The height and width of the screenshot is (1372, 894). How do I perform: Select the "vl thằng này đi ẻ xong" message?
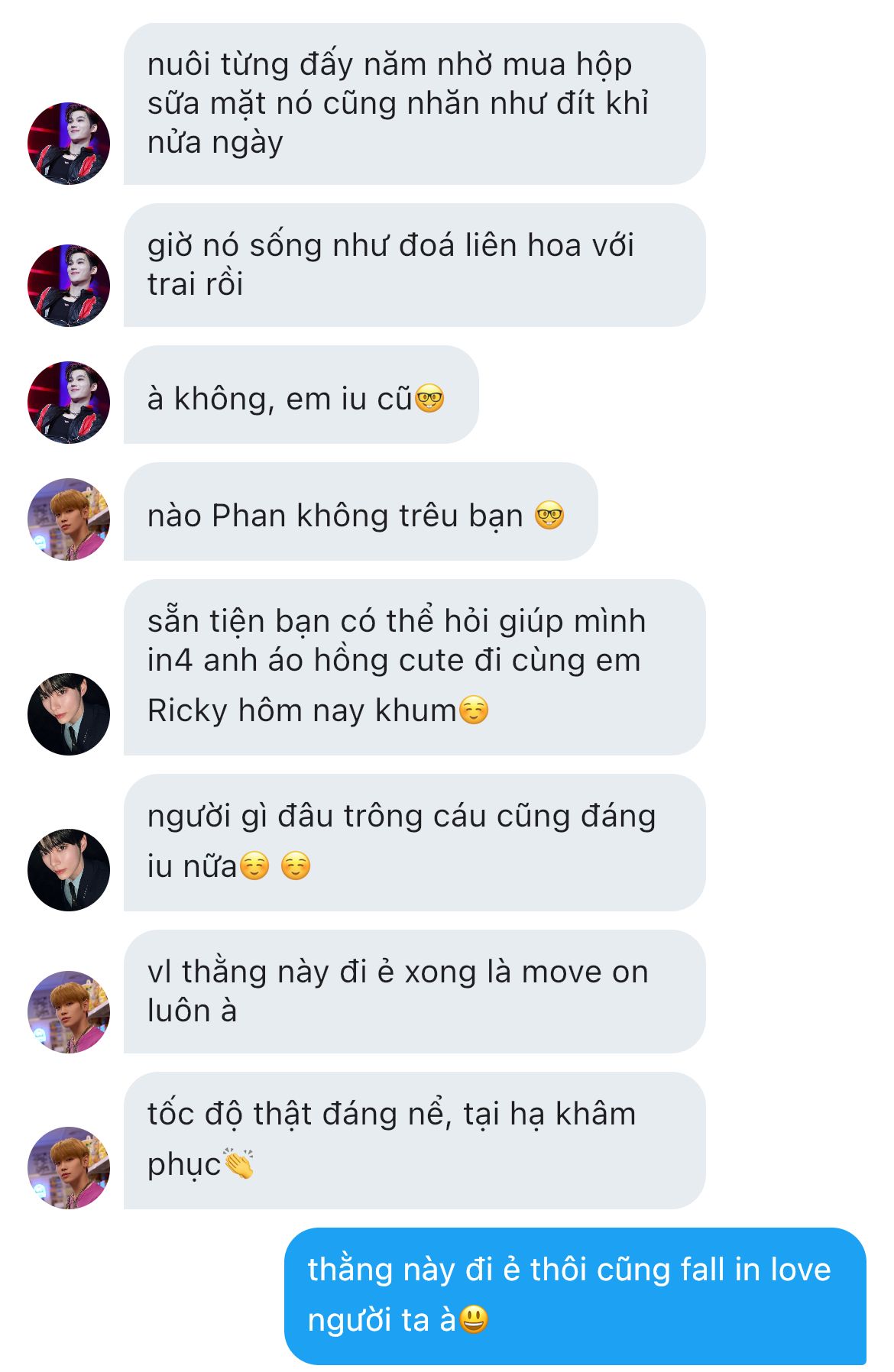pos(414,992)
